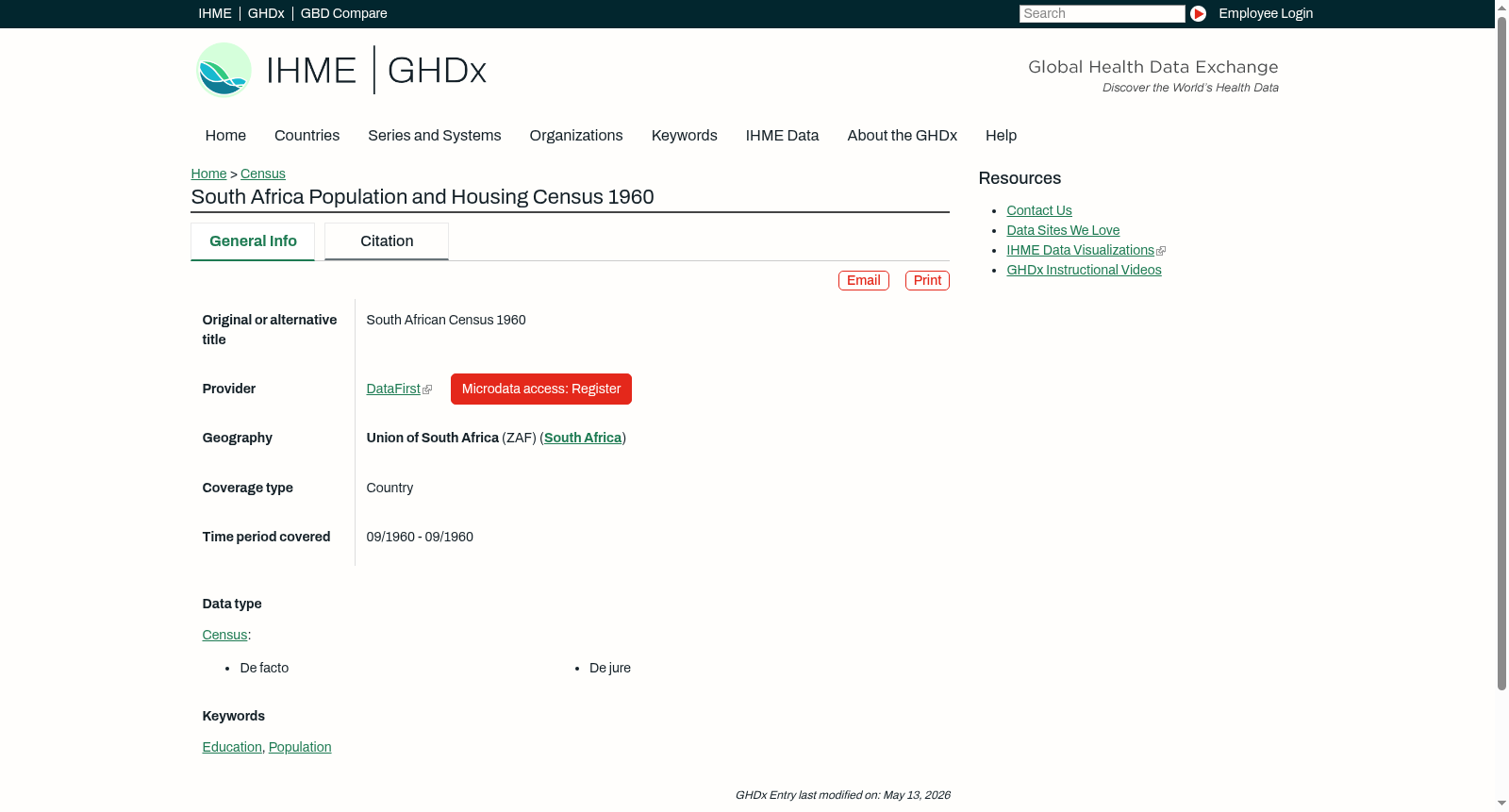Click the 'Global Health Data Exchange' tagline
Image resolution: width=1509 pixels, height=812 pixels.
tap(1152, 67)
